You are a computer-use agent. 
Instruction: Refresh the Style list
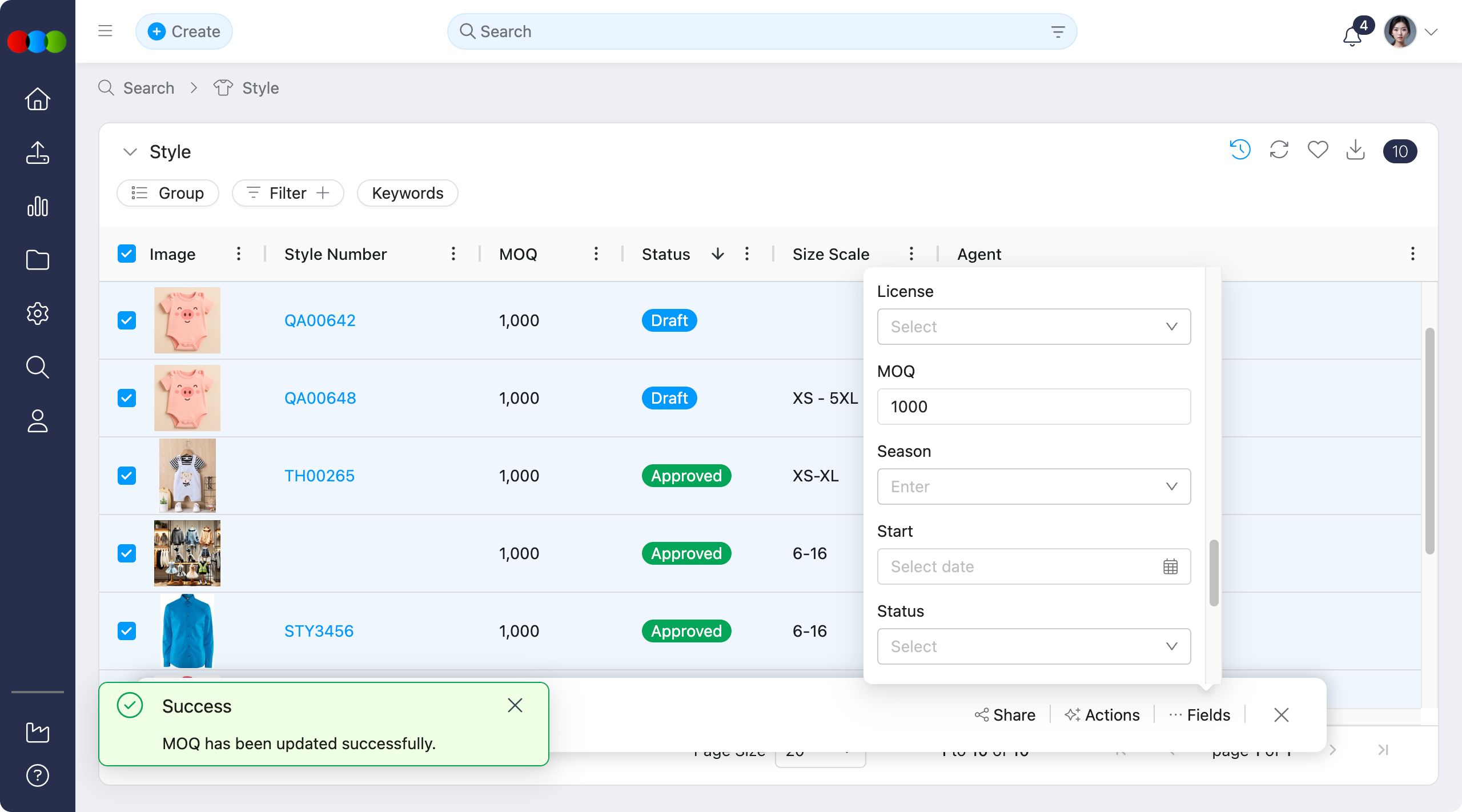[x=1279, y=150]
